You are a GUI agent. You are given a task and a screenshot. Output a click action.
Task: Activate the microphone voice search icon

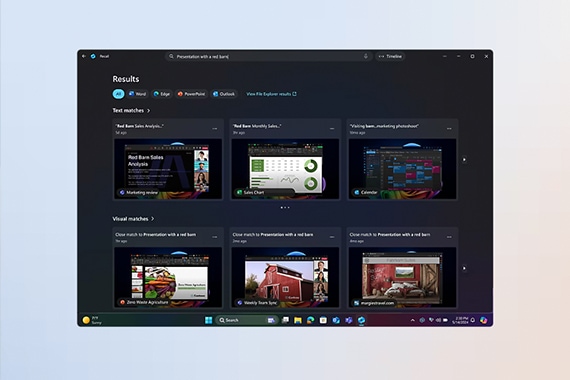click(x=366, y=56)
